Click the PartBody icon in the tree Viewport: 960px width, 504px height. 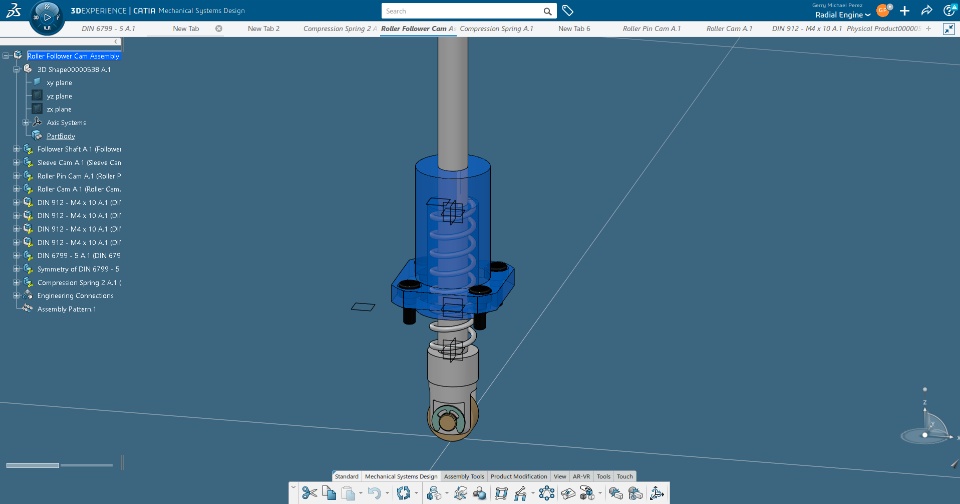[37, 135]
